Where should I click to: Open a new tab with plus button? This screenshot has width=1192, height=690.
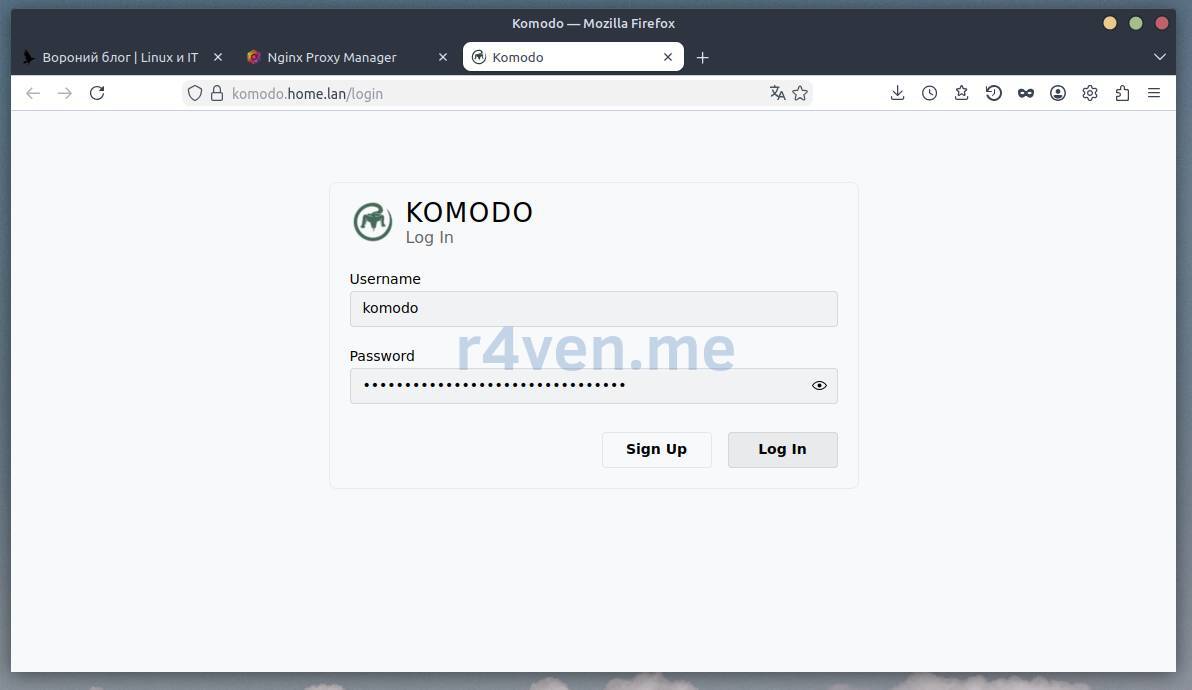point(702,57)
